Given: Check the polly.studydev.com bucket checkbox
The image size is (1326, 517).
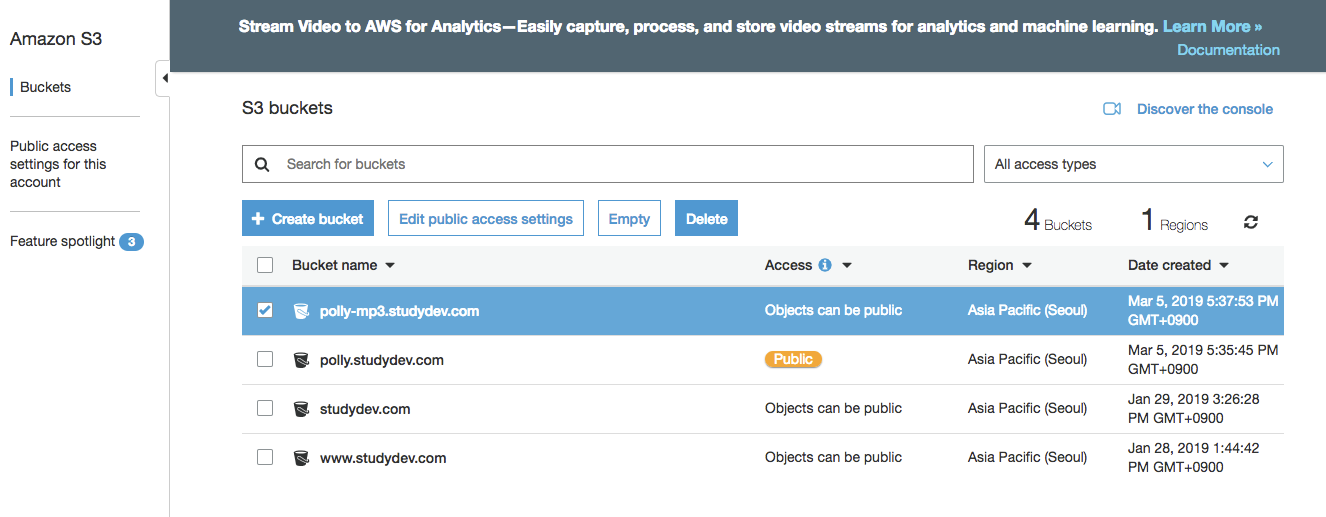Looking at the screenshot, I should coord(265,359).
